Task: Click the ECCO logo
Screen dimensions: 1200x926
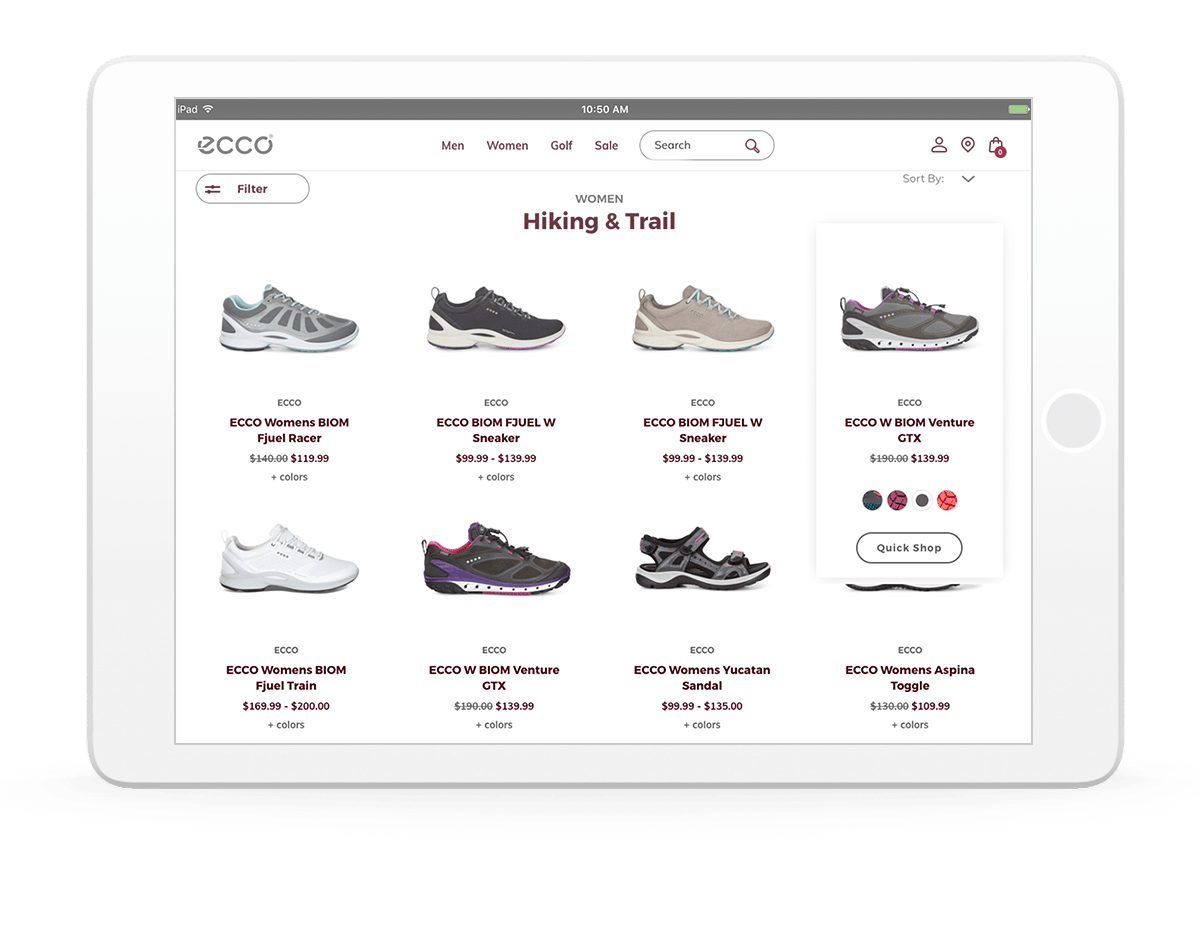Action: pos(235,145)
